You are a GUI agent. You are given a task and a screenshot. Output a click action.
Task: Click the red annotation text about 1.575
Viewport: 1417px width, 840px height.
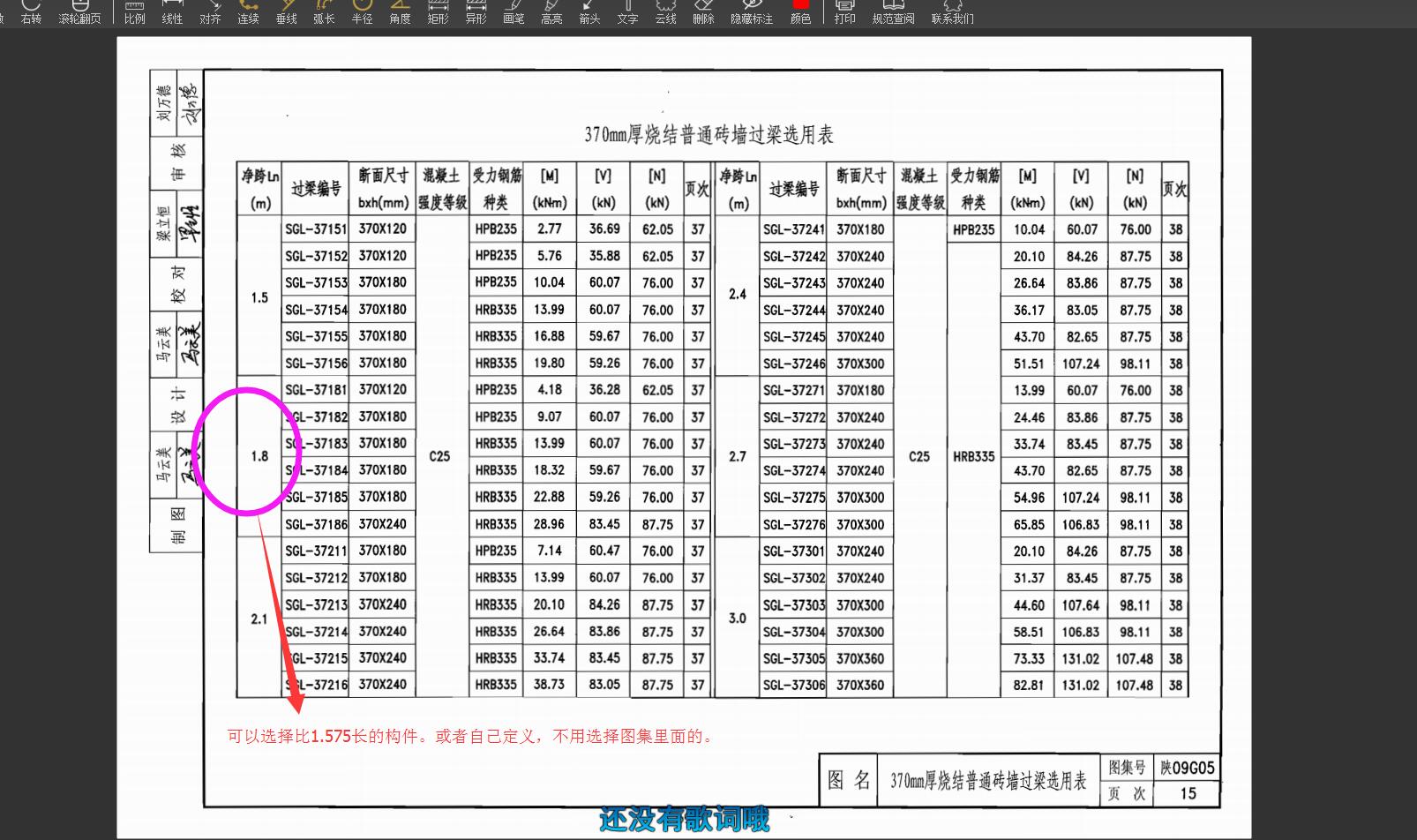pyautogui.click(x=471, y=736)
